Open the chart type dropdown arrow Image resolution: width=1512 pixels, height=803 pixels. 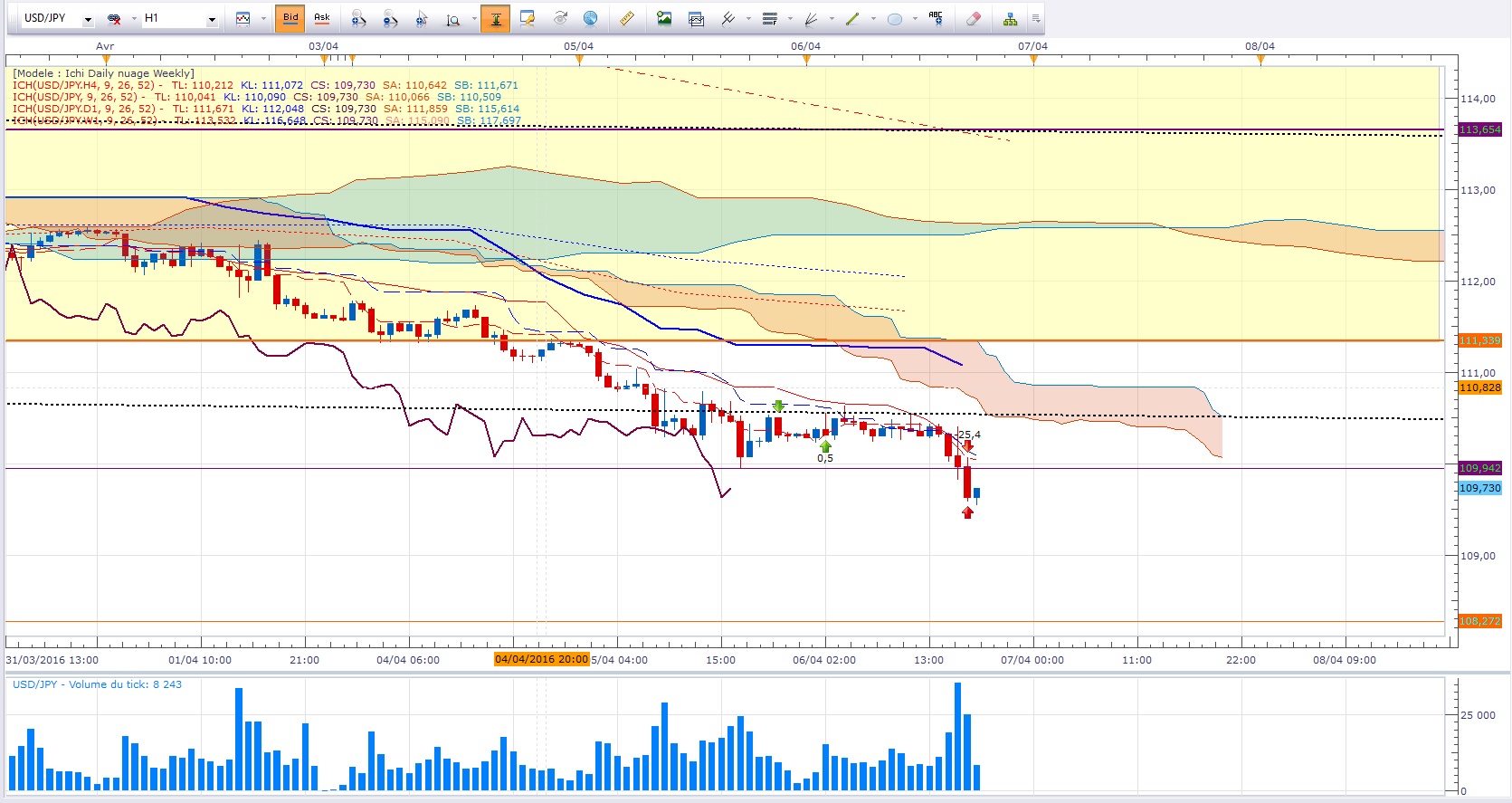264,19
